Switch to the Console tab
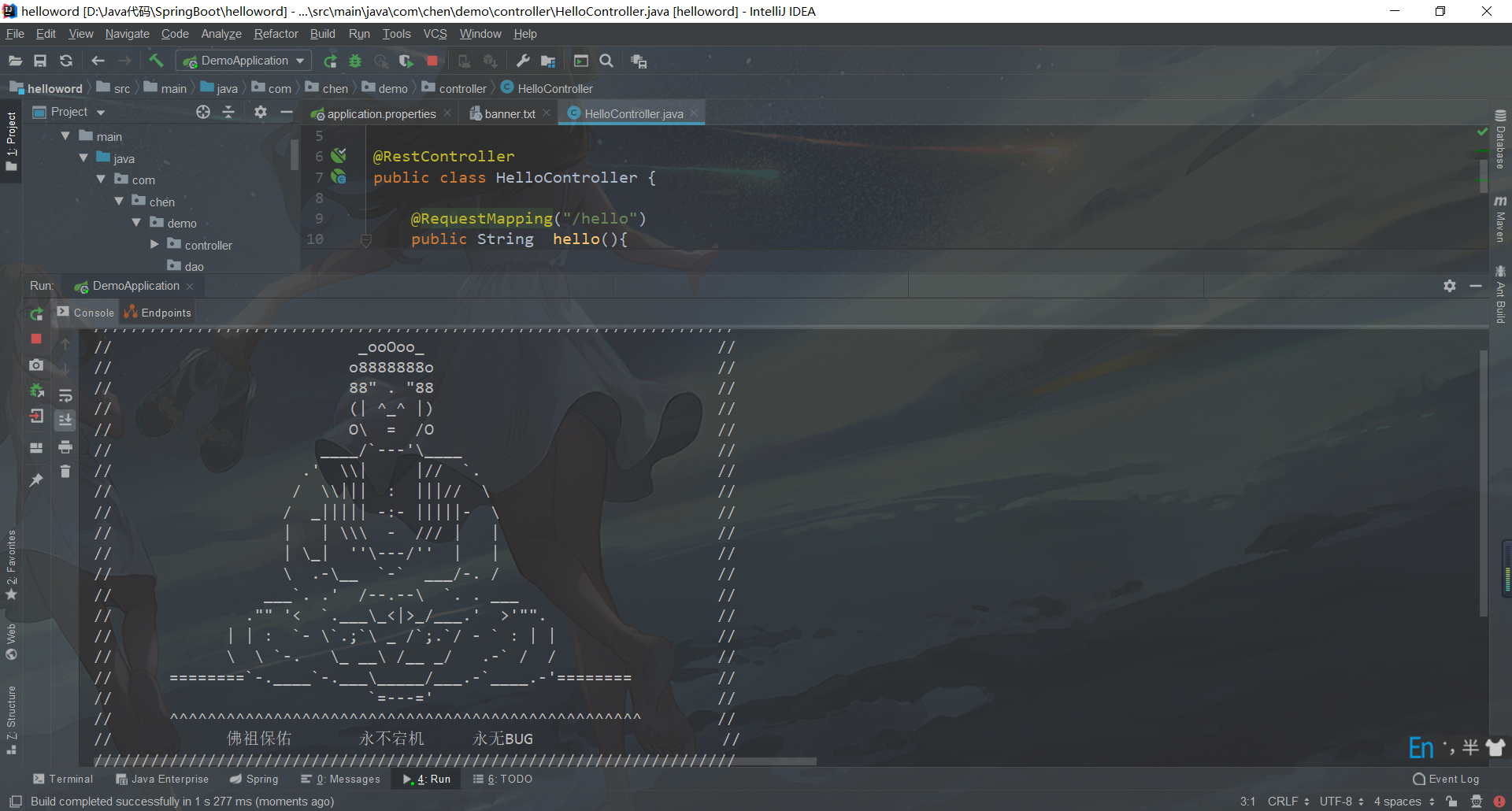 coord(86,313)
